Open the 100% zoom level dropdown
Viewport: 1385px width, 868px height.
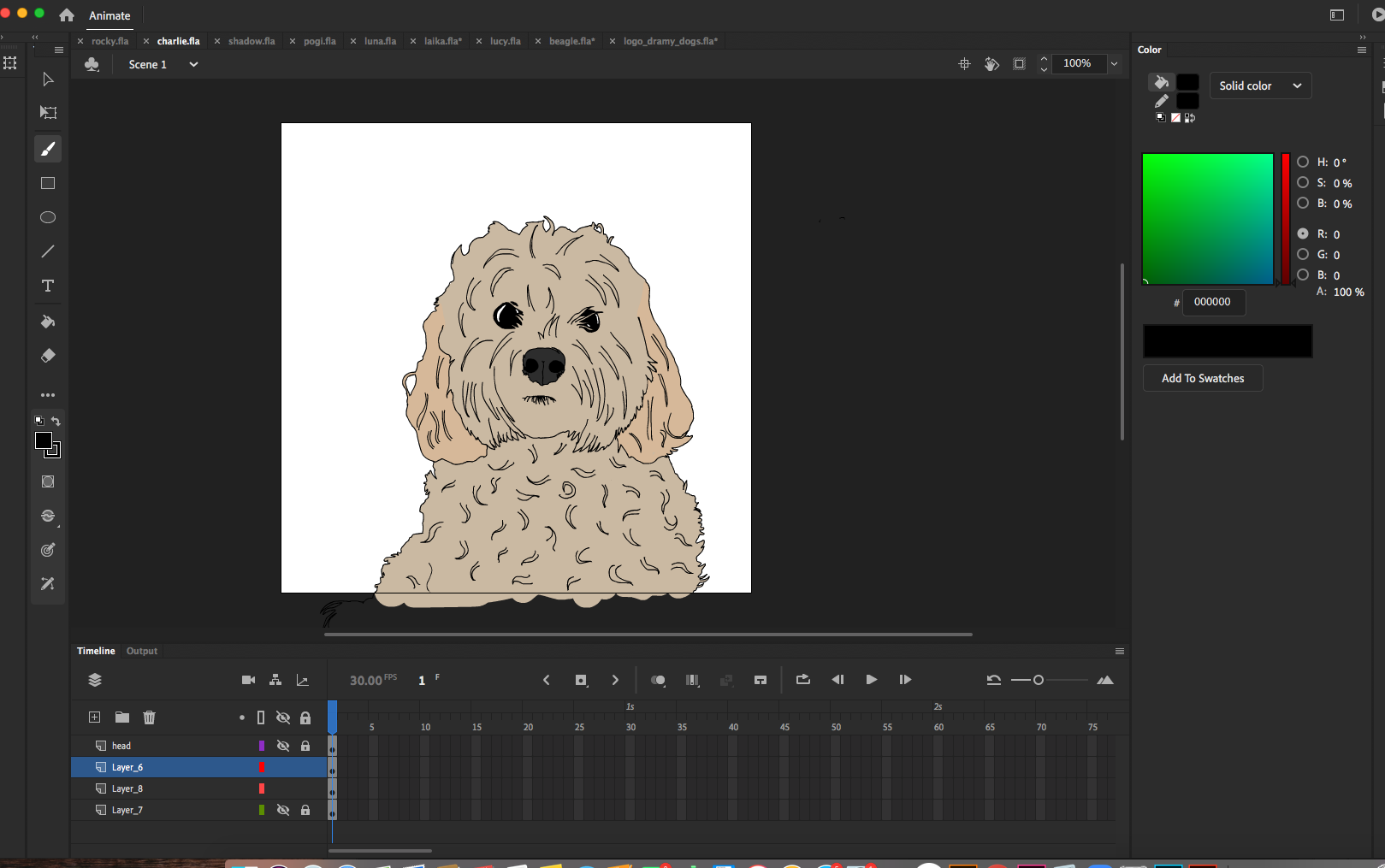pyautogui.click(x=1114, y=63)
